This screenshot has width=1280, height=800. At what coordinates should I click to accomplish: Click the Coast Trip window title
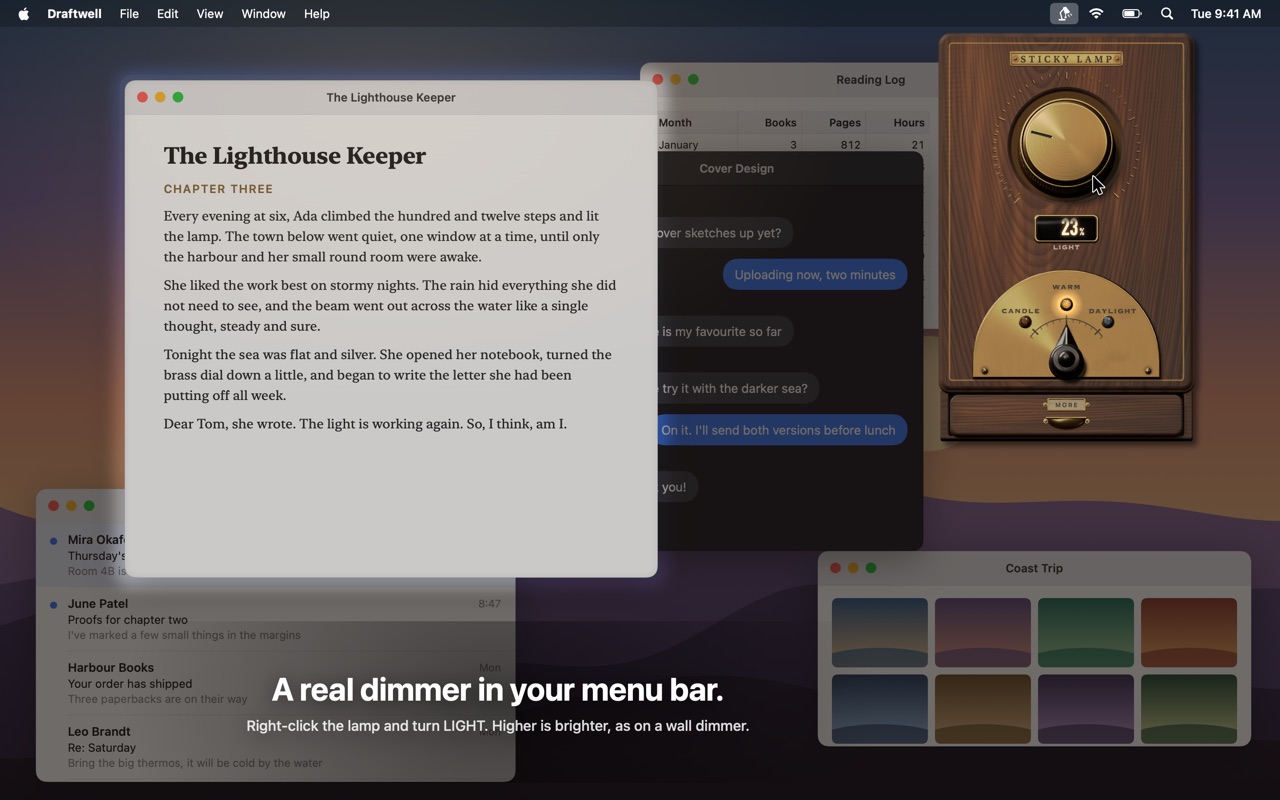1034,568
